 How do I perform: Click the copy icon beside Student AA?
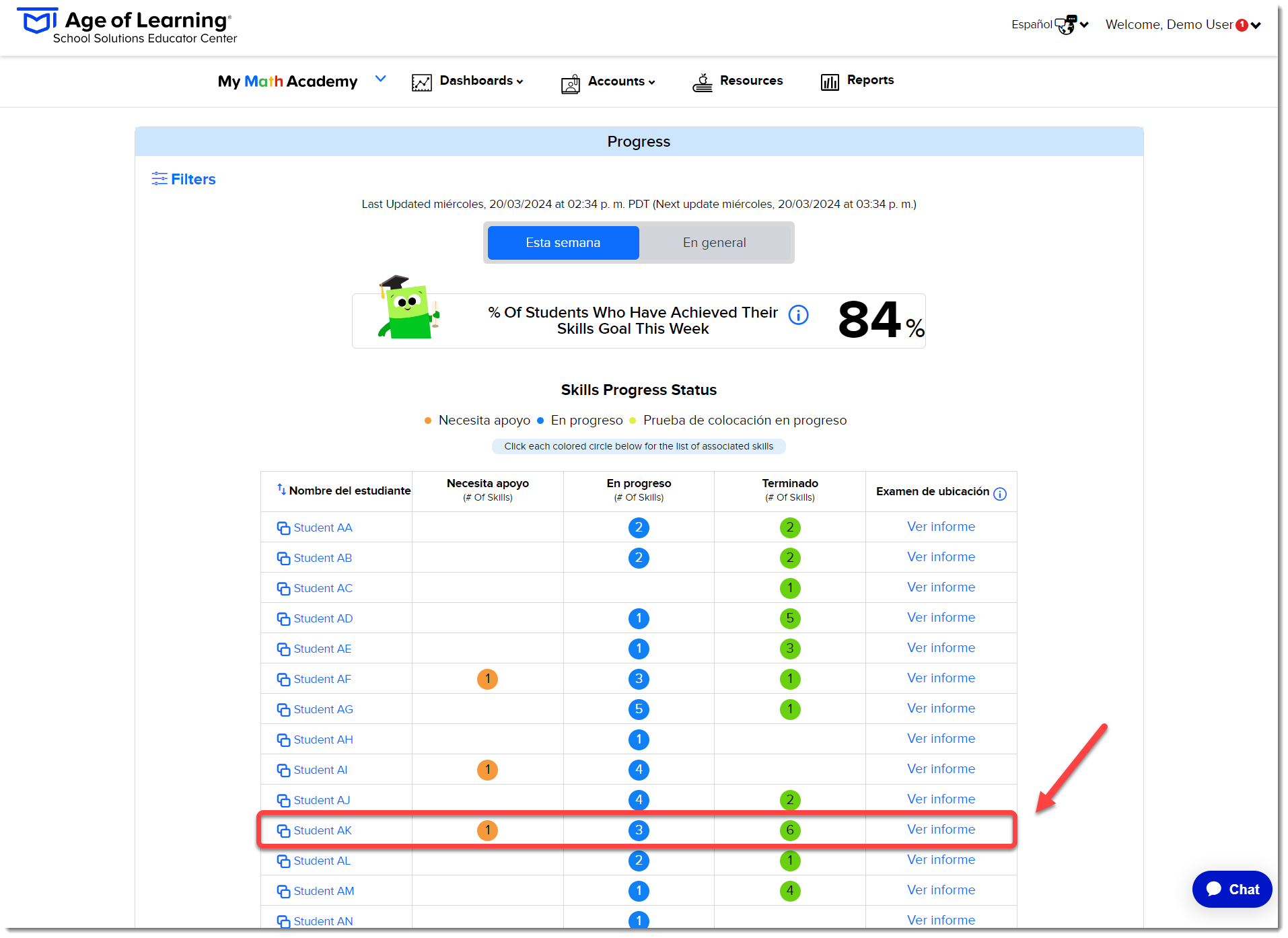coord(283,528)
